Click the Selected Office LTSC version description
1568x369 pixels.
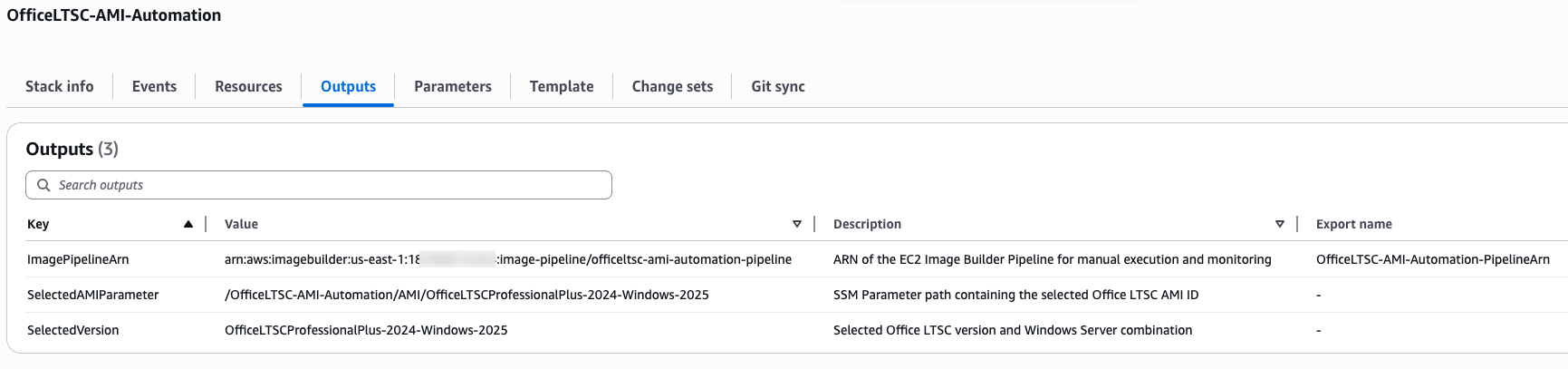tap(1013, 330)
